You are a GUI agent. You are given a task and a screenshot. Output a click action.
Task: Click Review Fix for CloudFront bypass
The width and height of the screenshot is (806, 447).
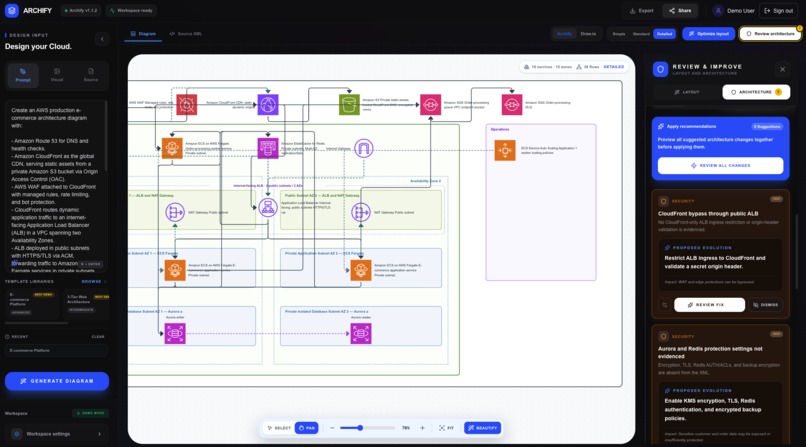[709, 305]
